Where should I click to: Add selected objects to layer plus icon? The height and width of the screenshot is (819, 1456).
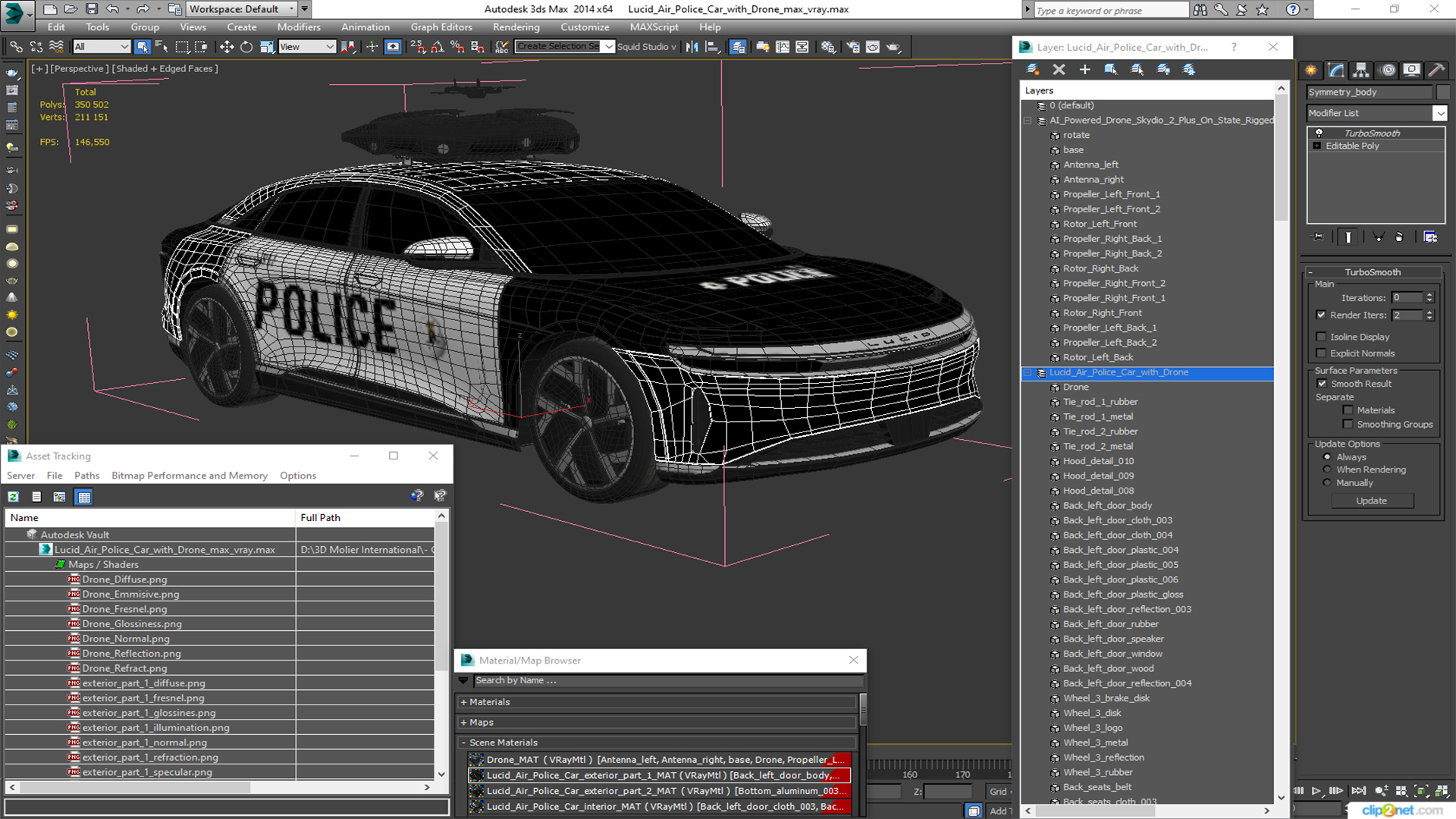click(x=1085, y=69)
